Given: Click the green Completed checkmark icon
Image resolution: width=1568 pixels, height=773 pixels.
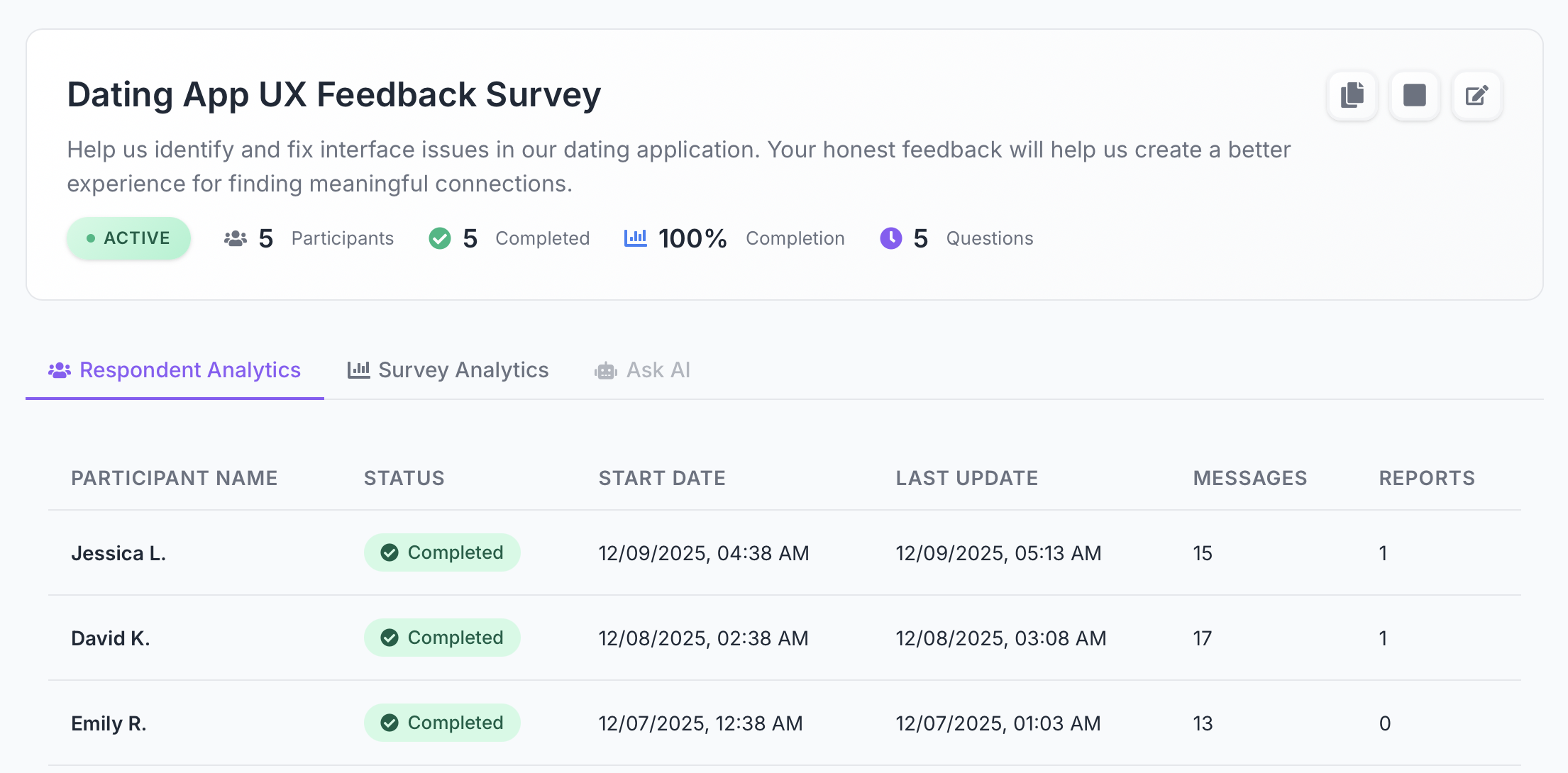Looking at the screenshot, I should (x=439, y=238).
